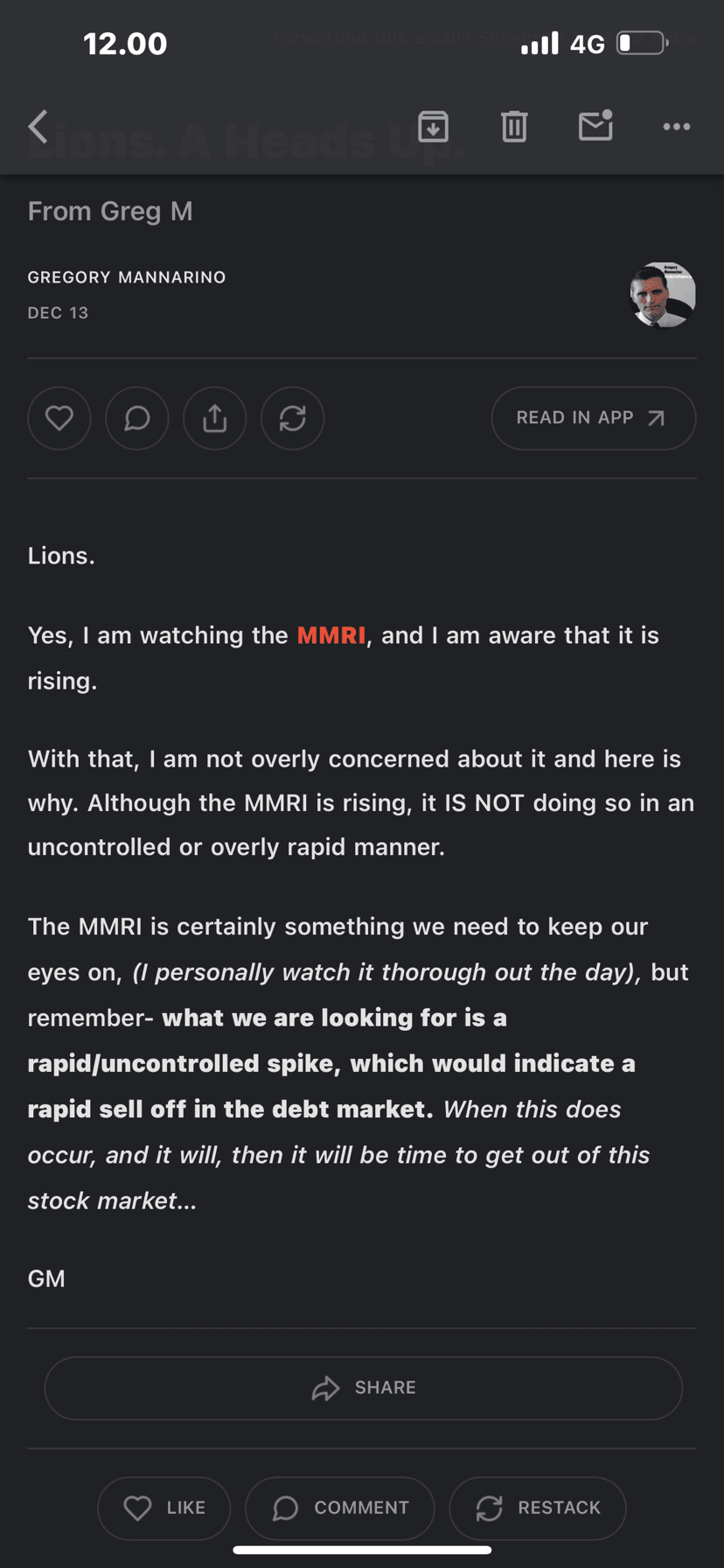Delete the email using trash icon
724x1568 pixels.
tap(514, 127)
